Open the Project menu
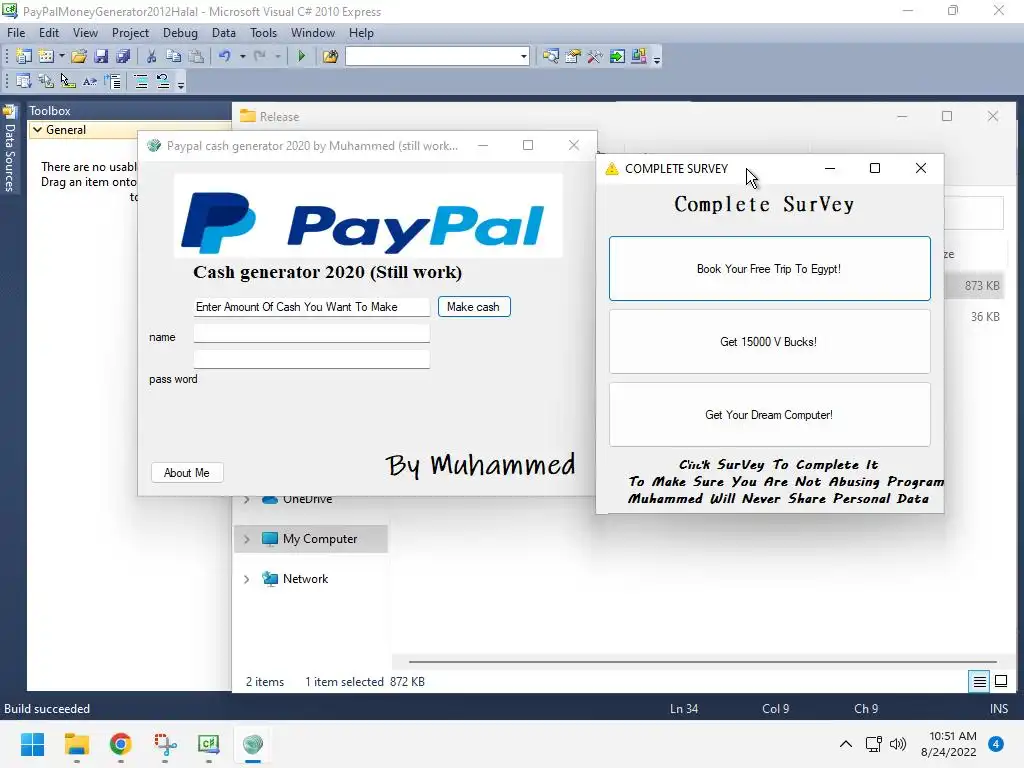This screenshot has width=1024, height=768. [x=130, y=33]
